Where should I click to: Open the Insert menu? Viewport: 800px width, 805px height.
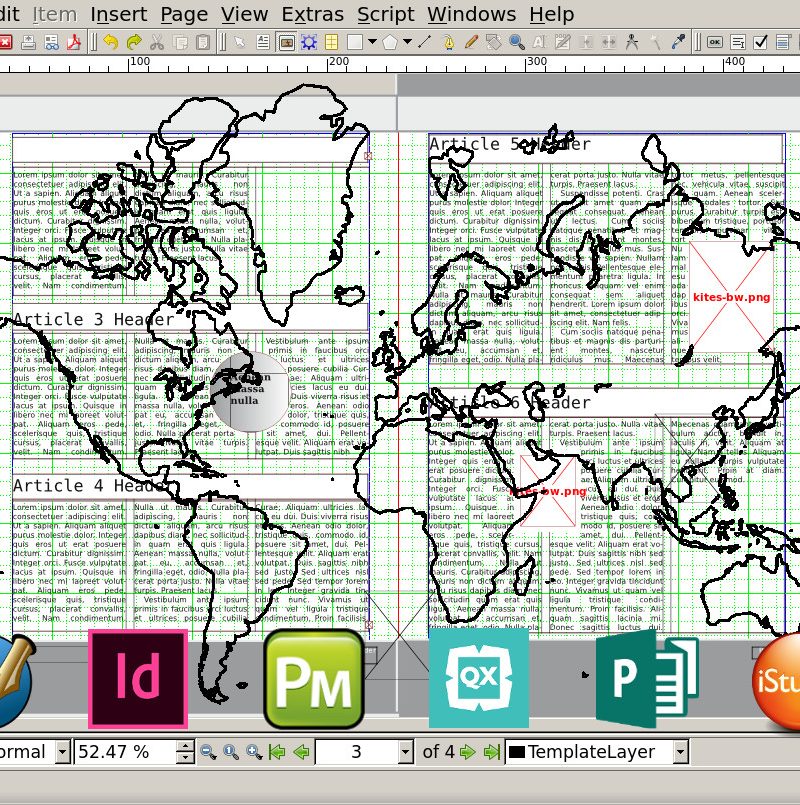click(119, 14)
